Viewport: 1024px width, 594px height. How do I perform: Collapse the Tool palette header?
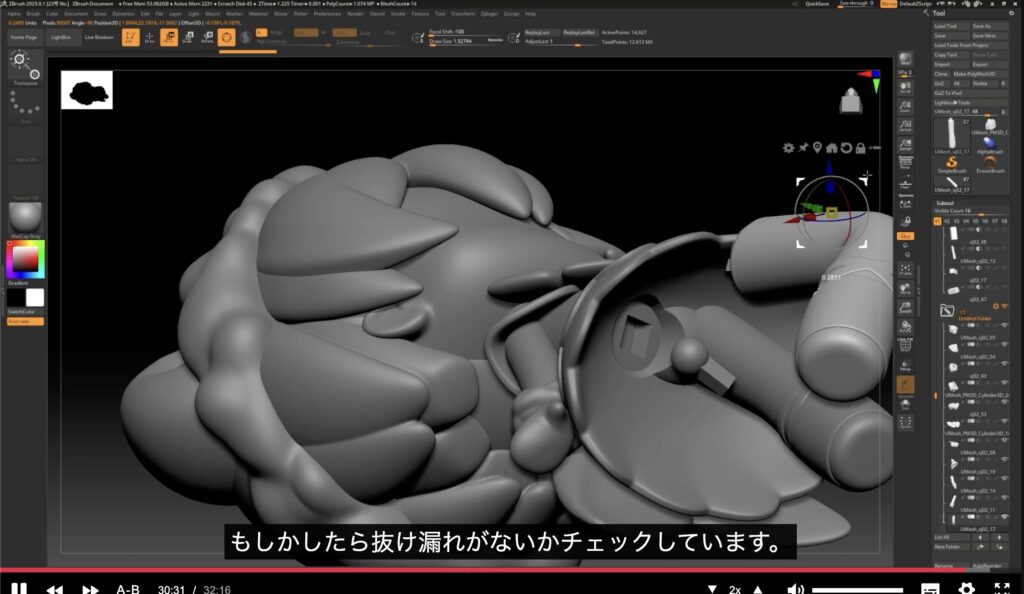click(x=938, y=13)
